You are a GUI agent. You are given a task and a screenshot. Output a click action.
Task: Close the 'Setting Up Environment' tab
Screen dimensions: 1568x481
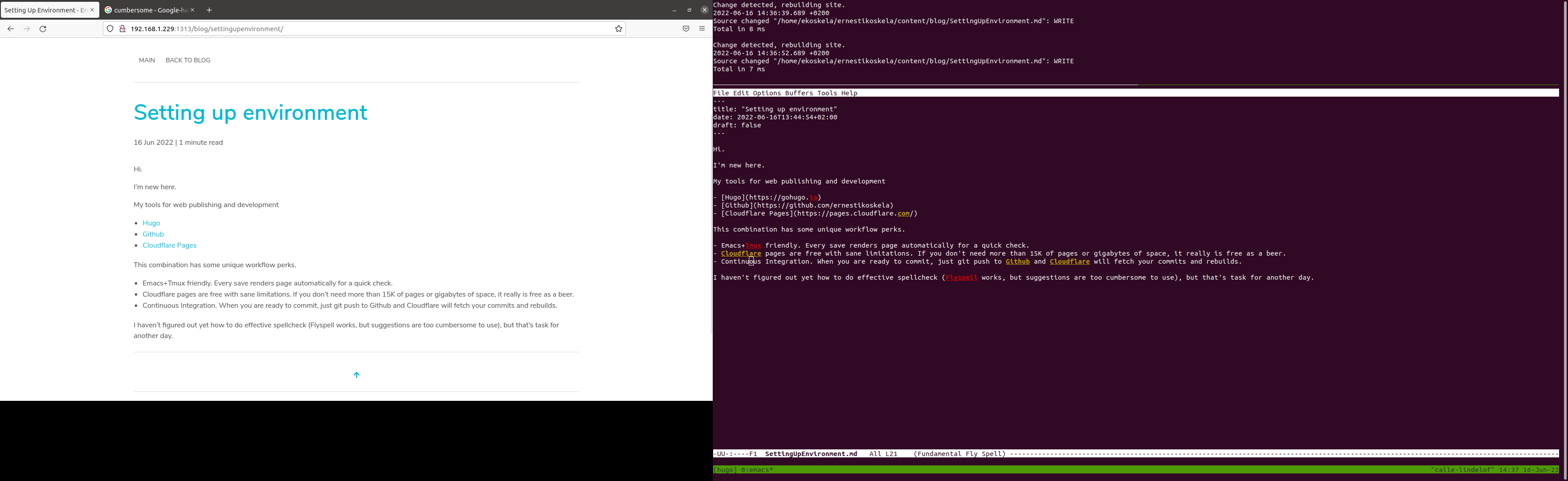click(93, 10)
